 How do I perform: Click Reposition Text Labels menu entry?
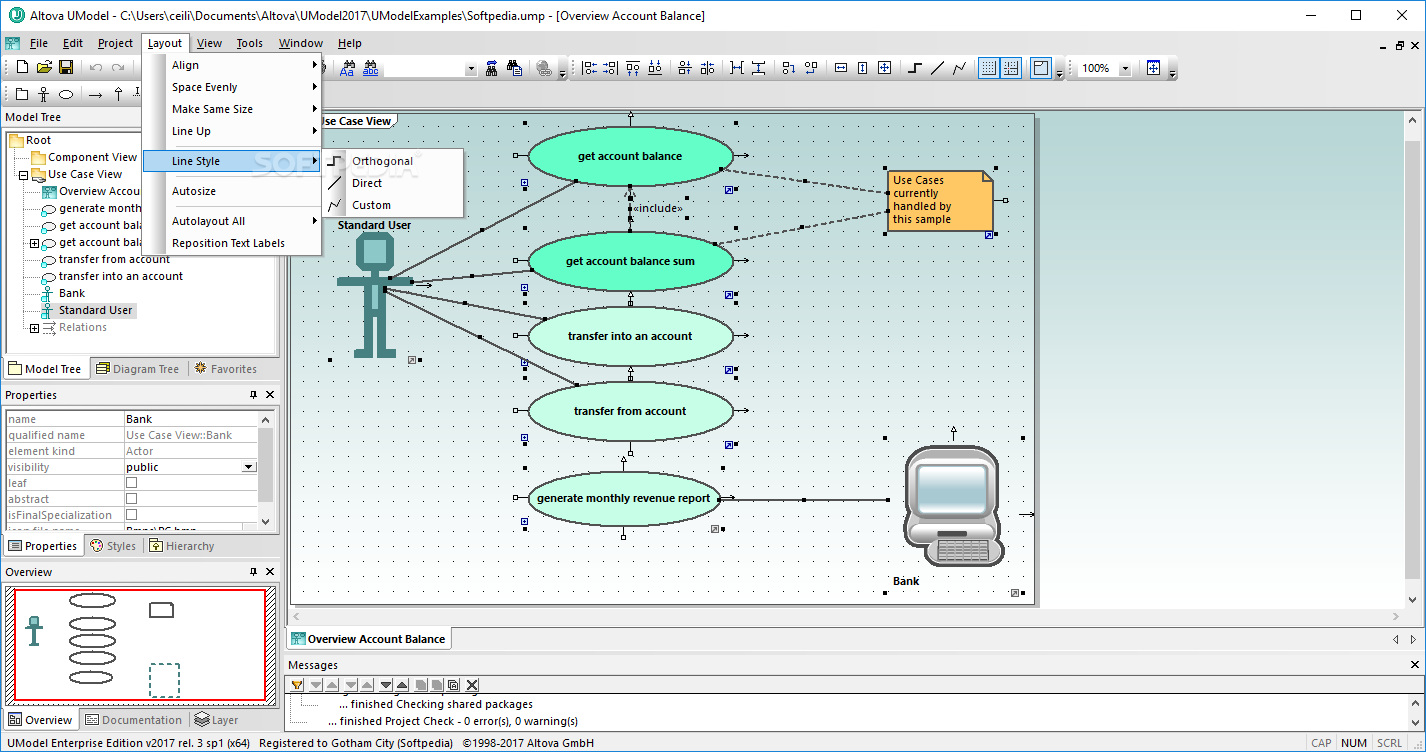(232, 243)
